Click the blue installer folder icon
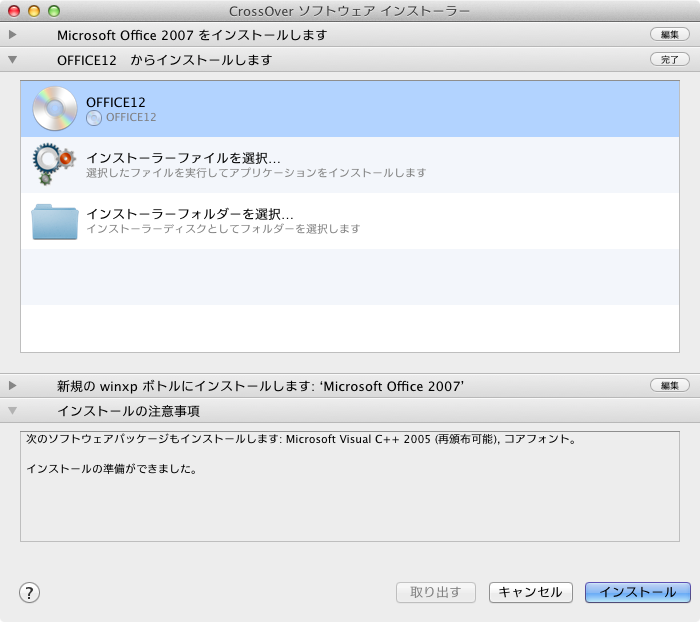Viewport: 700px width, 622px height. click(x=54, y=221)
